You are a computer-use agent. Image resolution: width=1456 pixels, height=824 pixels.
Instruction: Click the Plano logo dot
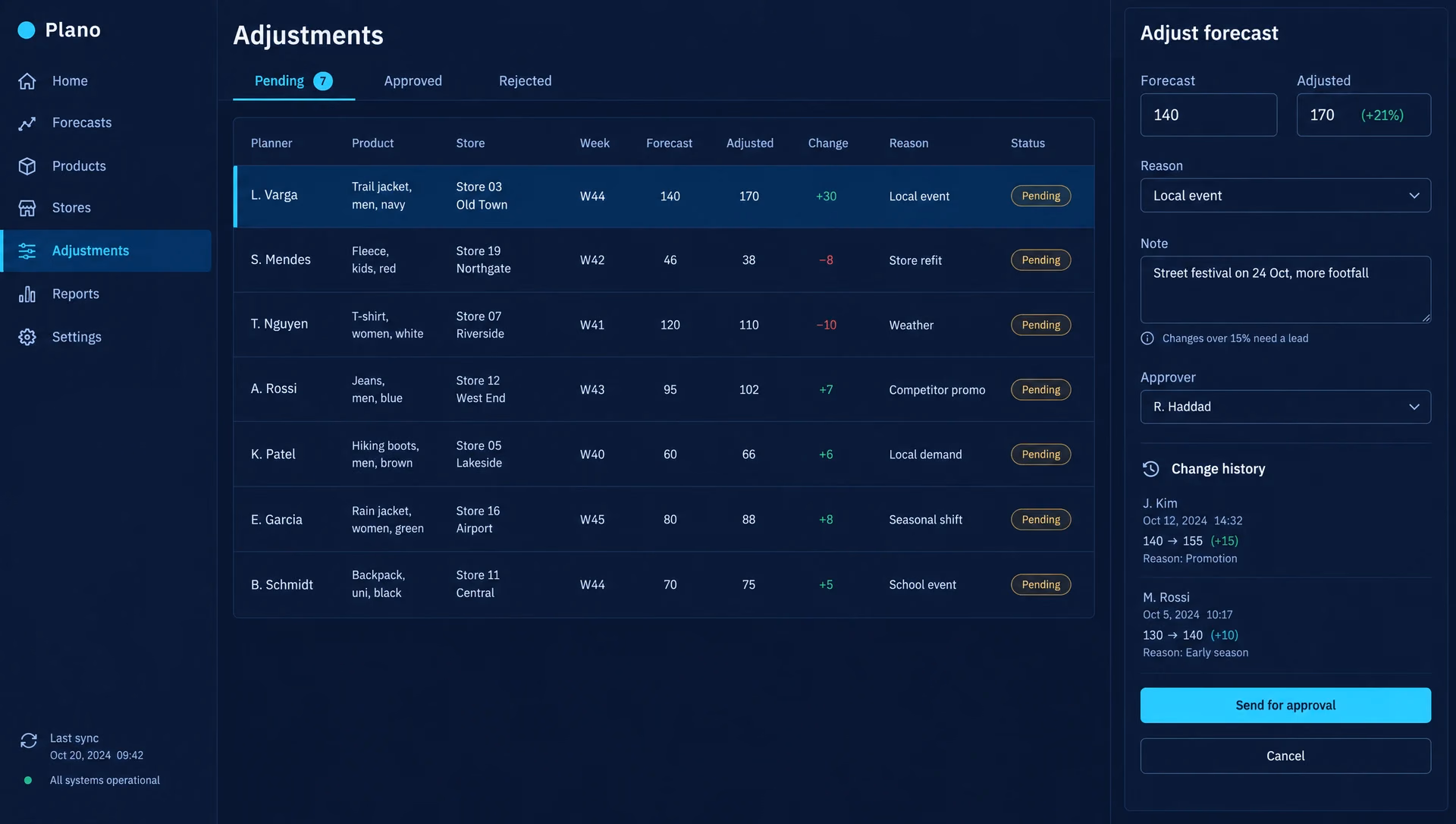click(x=27, y=30)
